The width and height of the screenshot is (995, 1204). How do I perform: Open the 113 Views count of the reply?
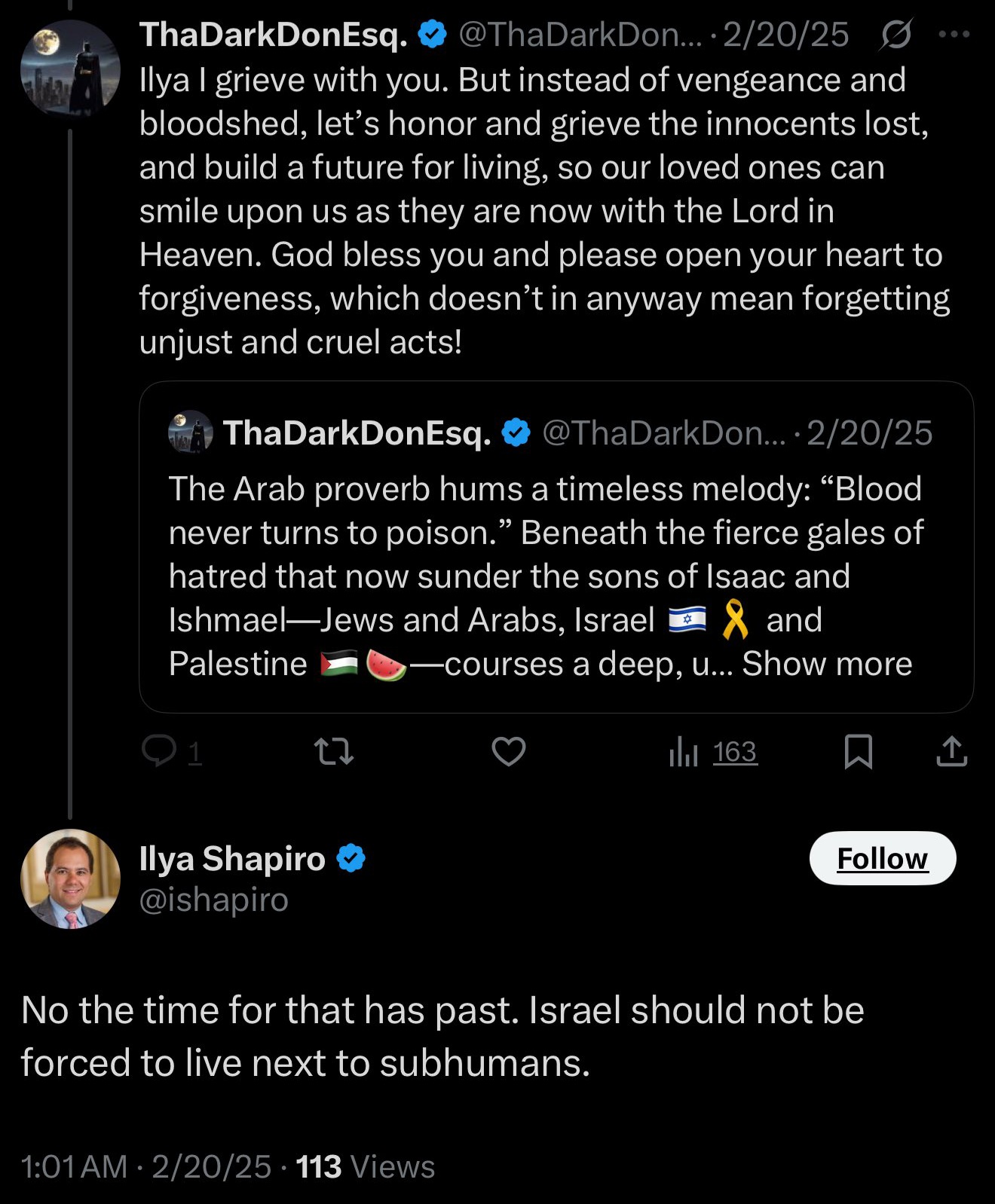(x=366, y=1166)
